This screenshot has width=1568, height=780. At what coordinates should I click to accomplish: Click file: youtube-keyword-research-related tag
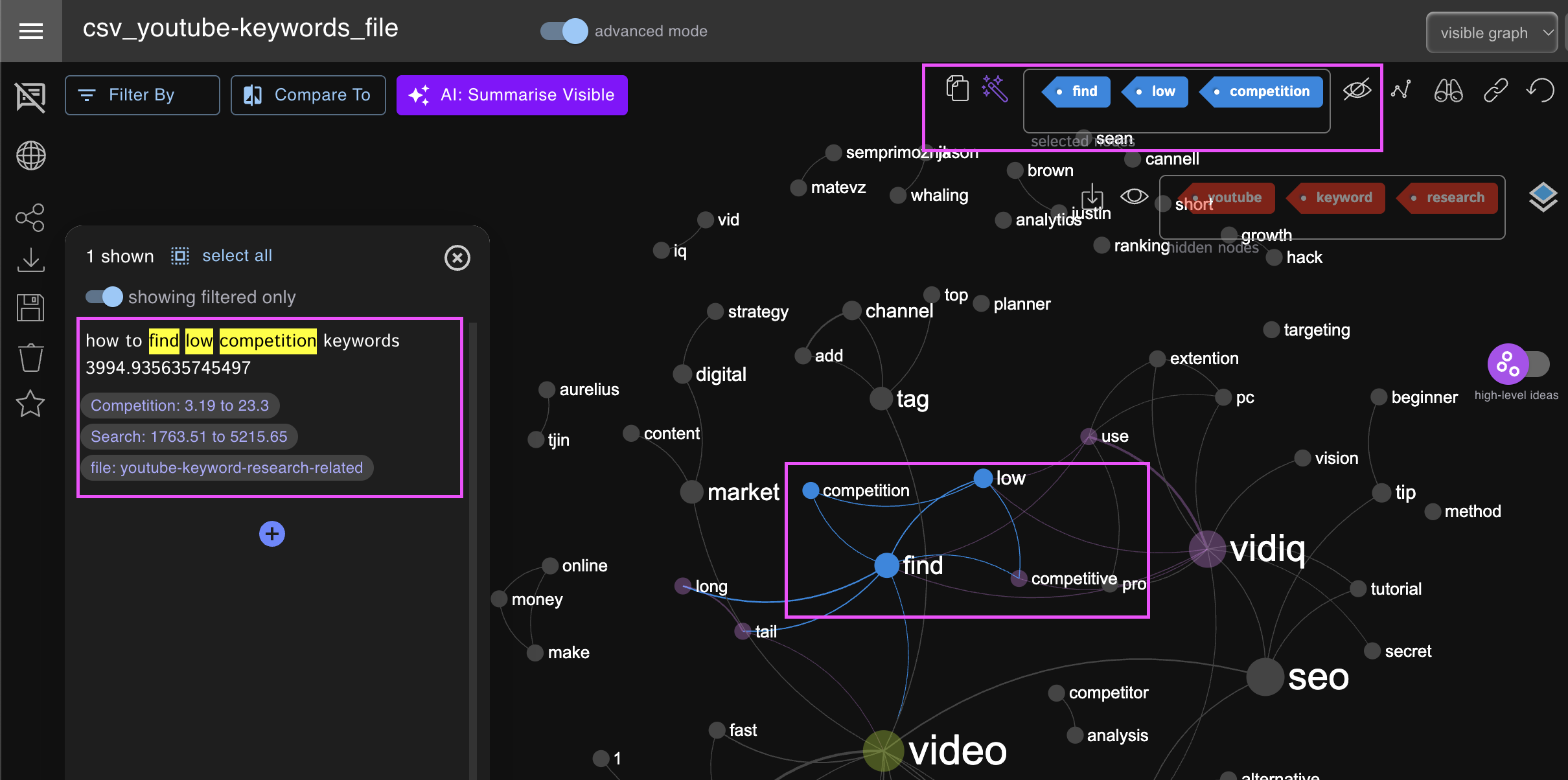point(227,468)
